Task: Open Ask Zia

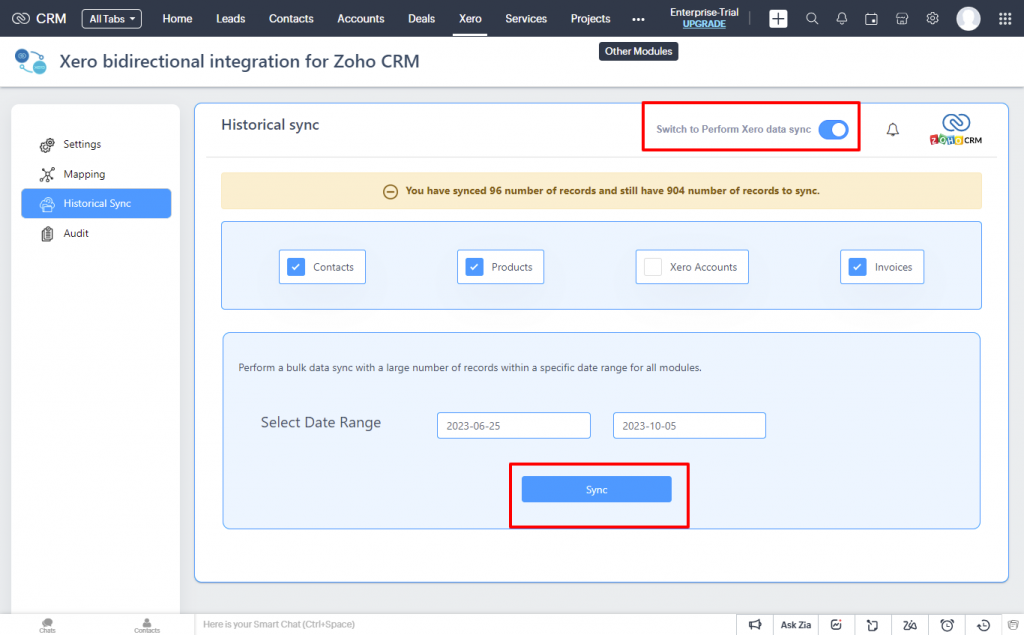Action: click(795, 625)
